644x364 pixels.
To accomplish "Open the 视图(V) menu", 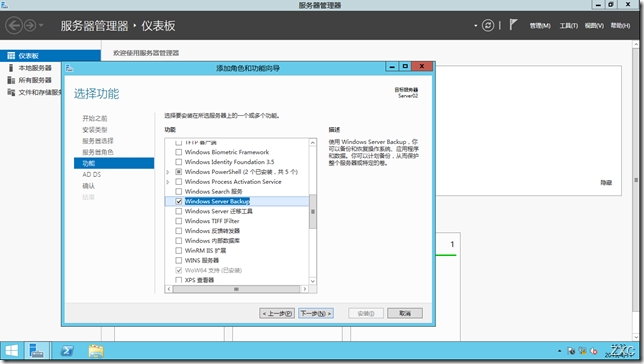I will click(594, 25).
